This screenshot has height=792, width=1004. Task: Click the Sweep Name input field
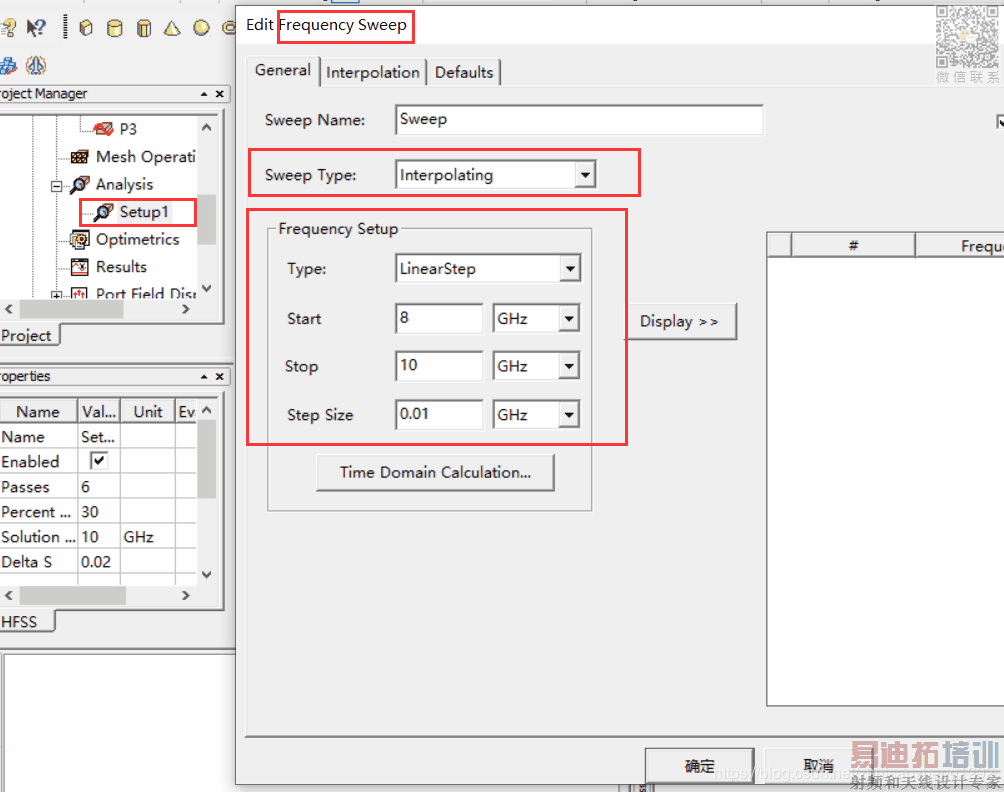point(579,120)
